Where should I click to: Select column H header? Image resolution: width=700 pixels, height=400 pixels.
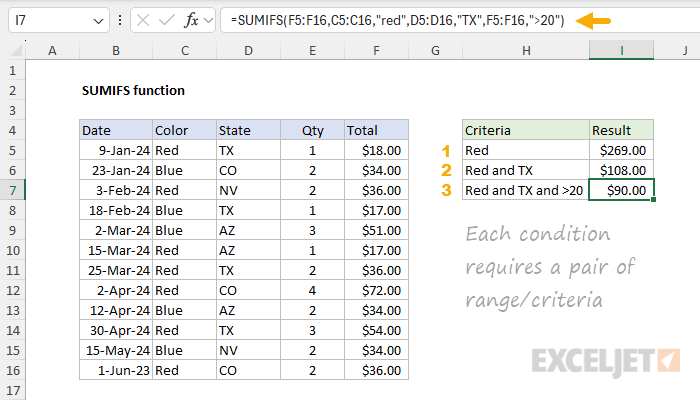pyautogui.click(x=526, y=50)
